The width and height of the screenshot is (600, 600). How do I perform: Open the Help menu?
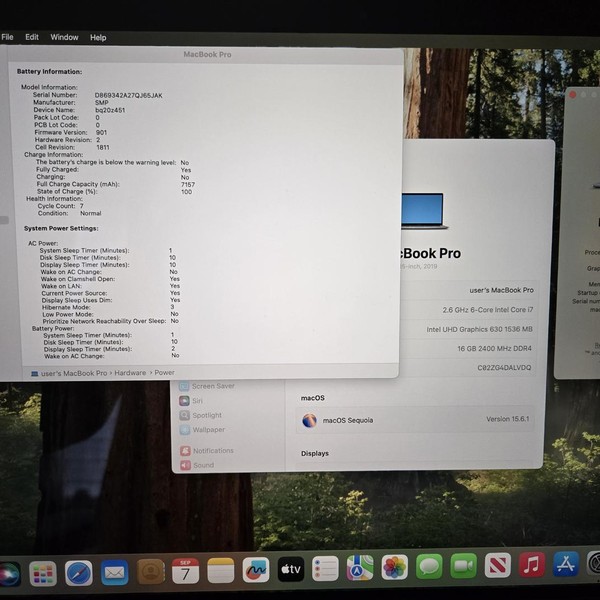pos(98,38)
